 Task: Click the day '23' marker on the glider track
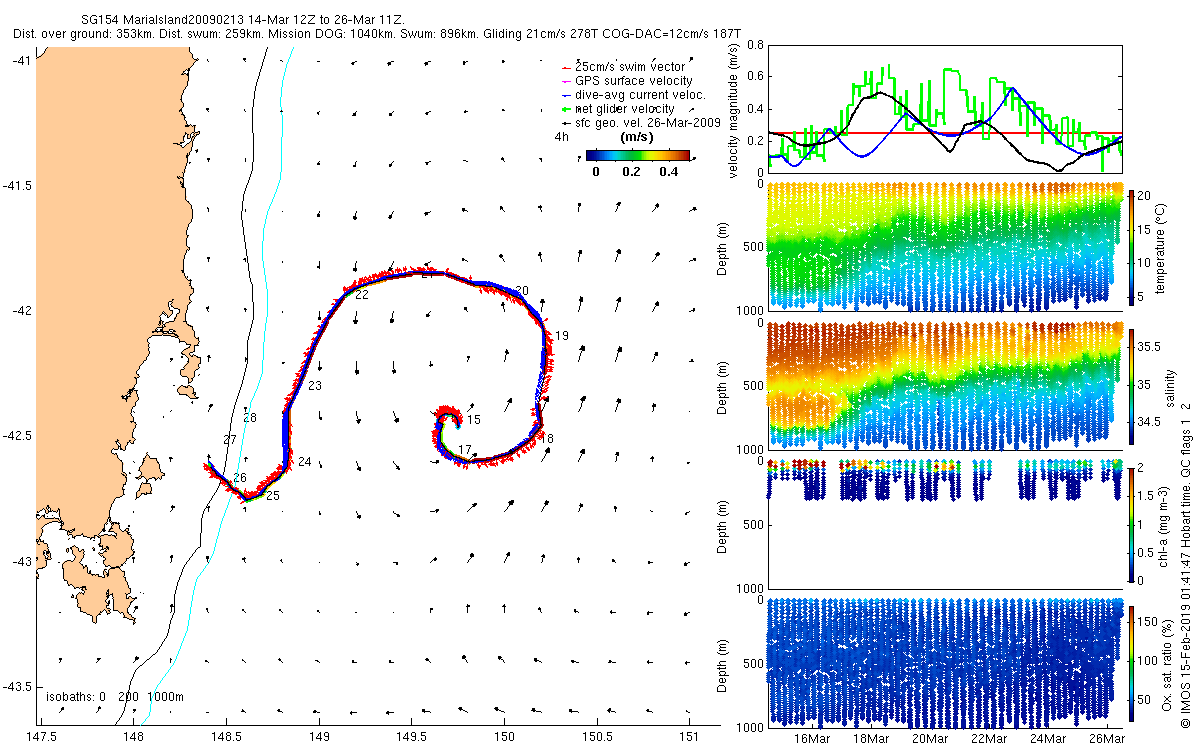click(x=315, y=386)
